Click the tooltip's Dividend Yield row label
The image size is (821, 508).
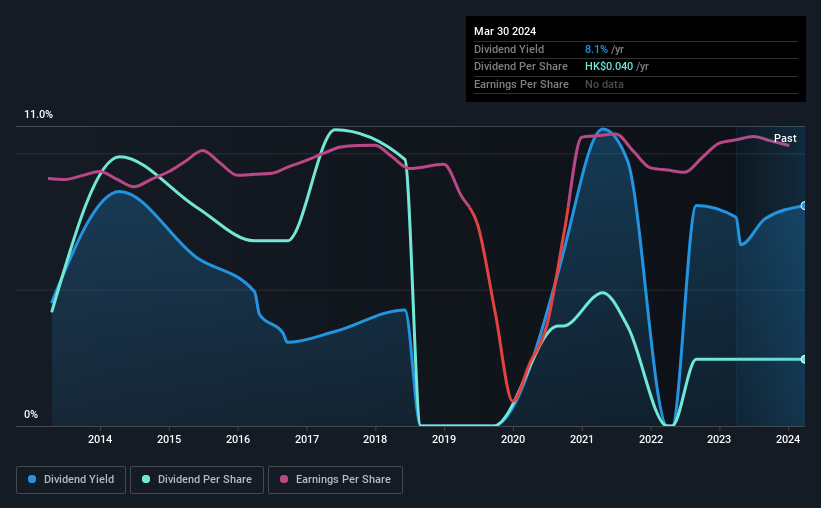click(509, 49)
